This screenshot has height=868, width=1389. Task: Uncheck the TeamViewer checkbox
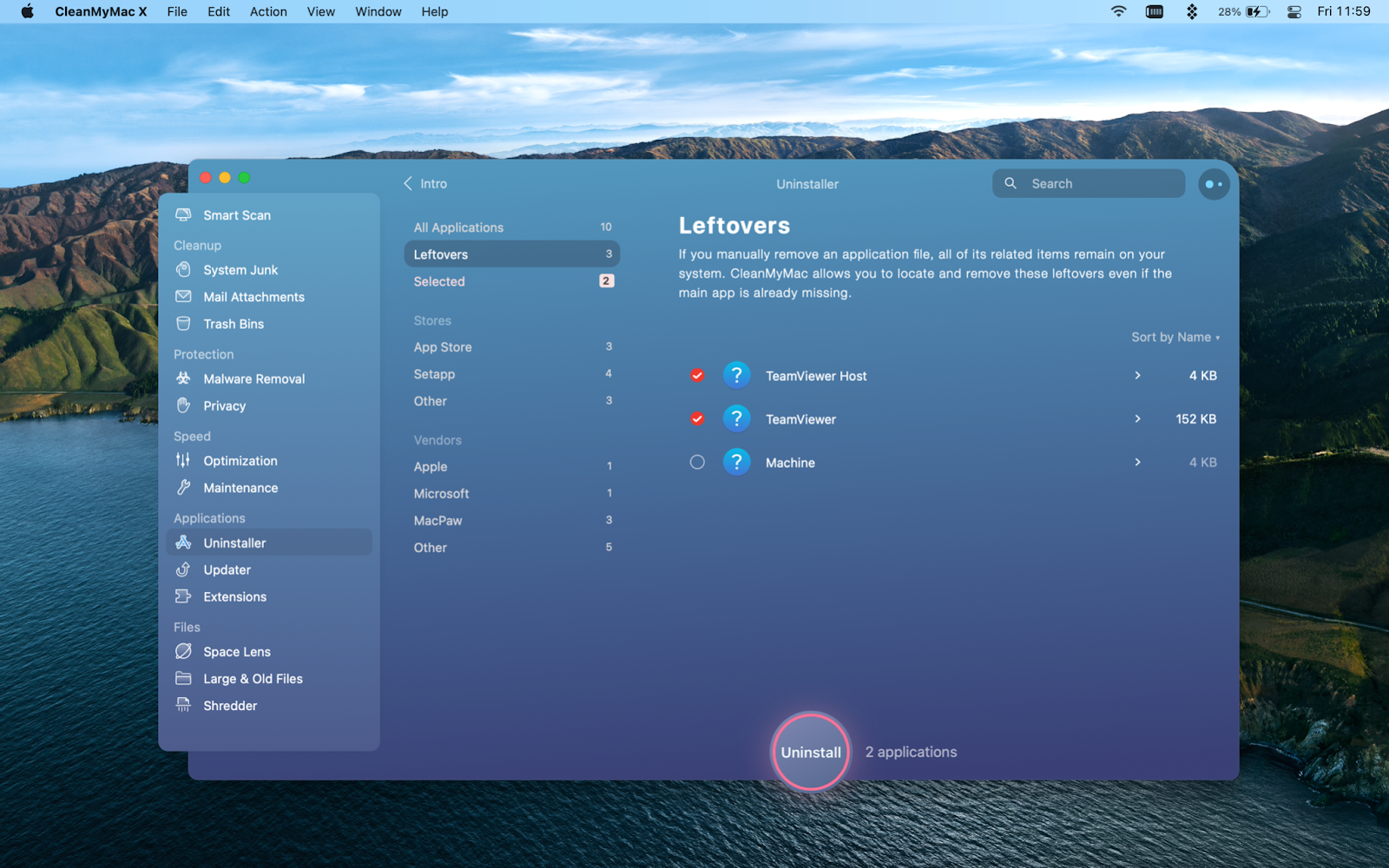point(697,418)
